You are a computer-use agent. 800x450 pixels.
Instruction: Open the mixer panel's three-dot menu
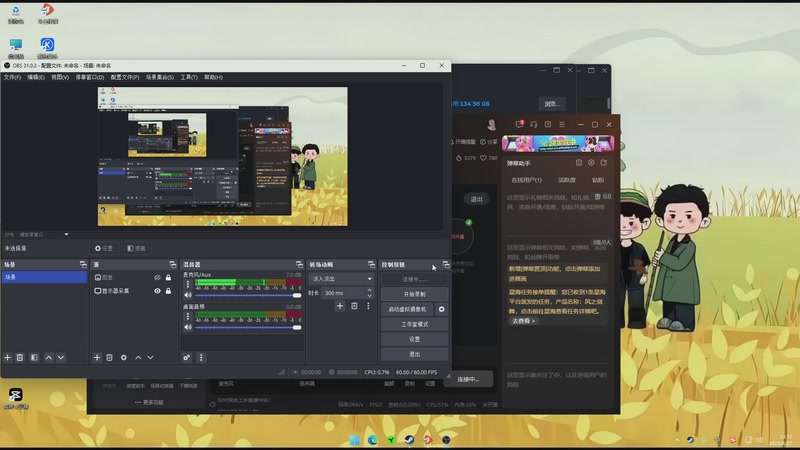coord(201,358)
